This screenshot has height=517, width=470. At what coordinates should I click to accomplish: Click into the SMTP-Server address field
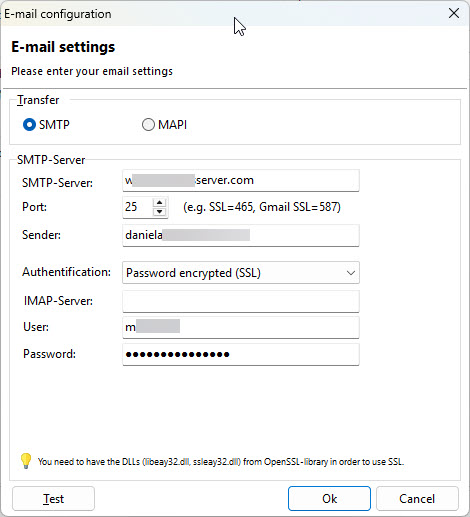(241, 180)
